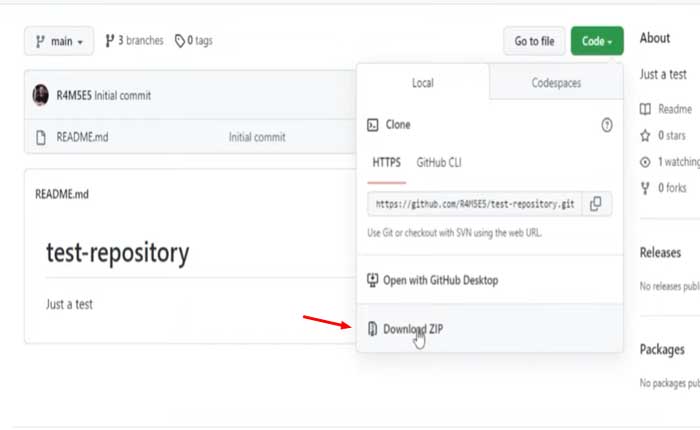Open the 1 watching link
The image size is (700, 430).
(679, 162)
